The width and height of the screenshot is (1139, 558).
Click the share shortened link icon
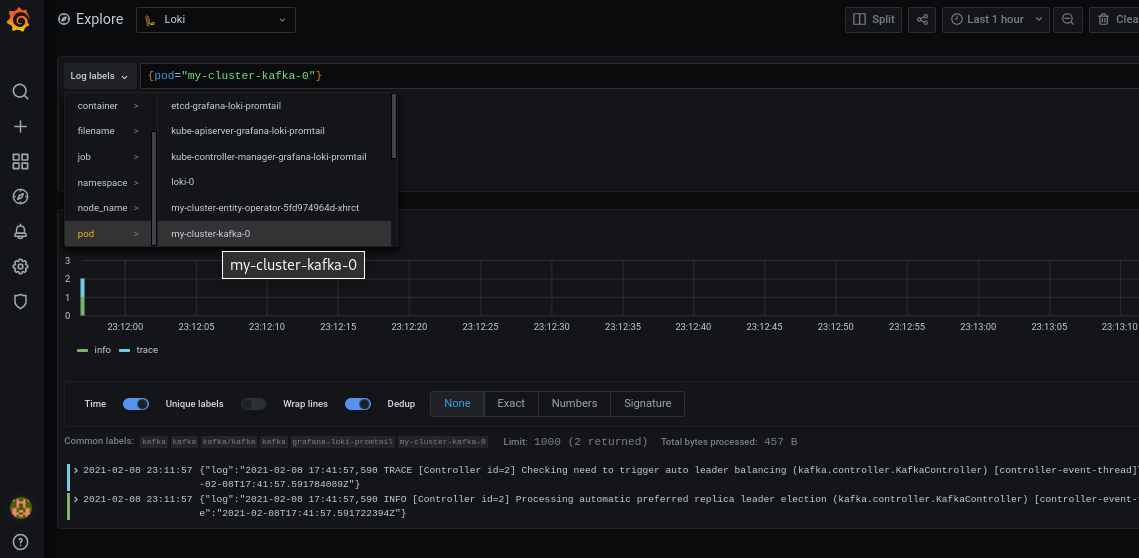[922, 20]
